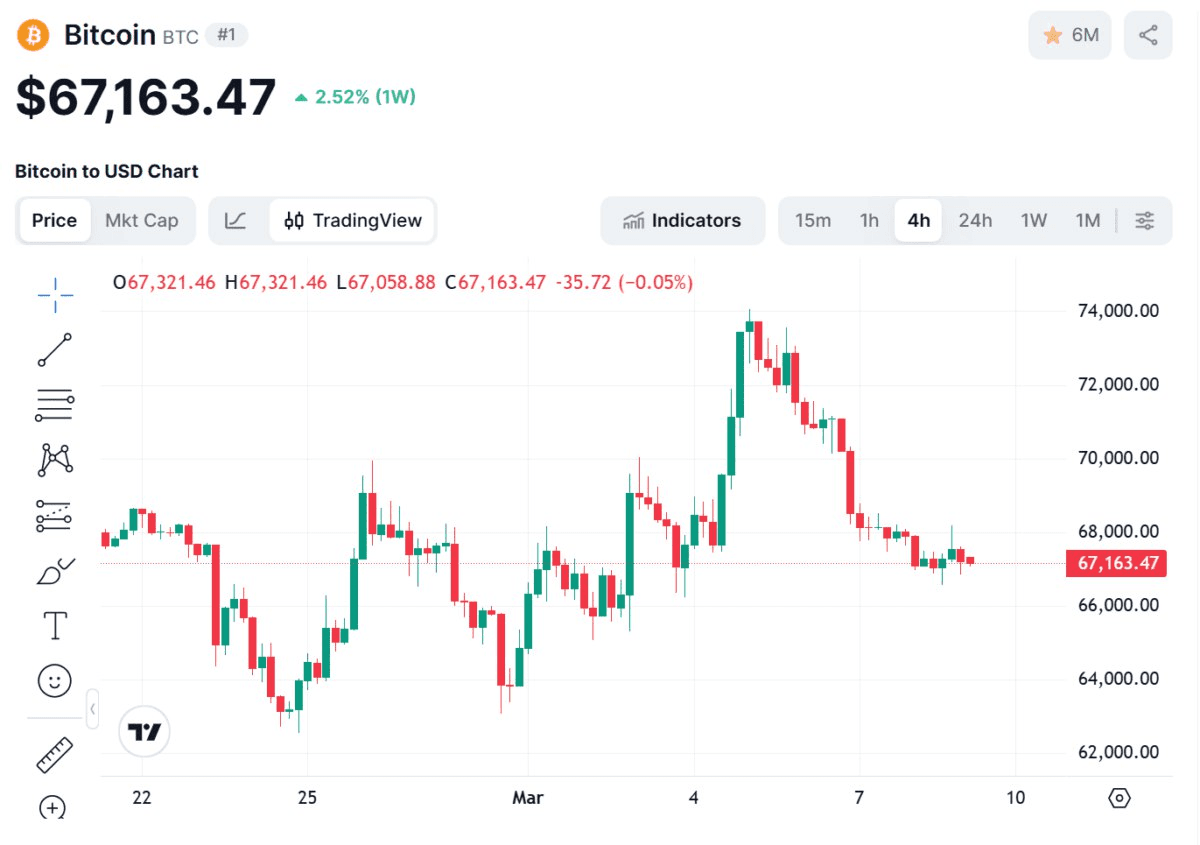Switch to the Mkt Cap tab

(142, 221)
